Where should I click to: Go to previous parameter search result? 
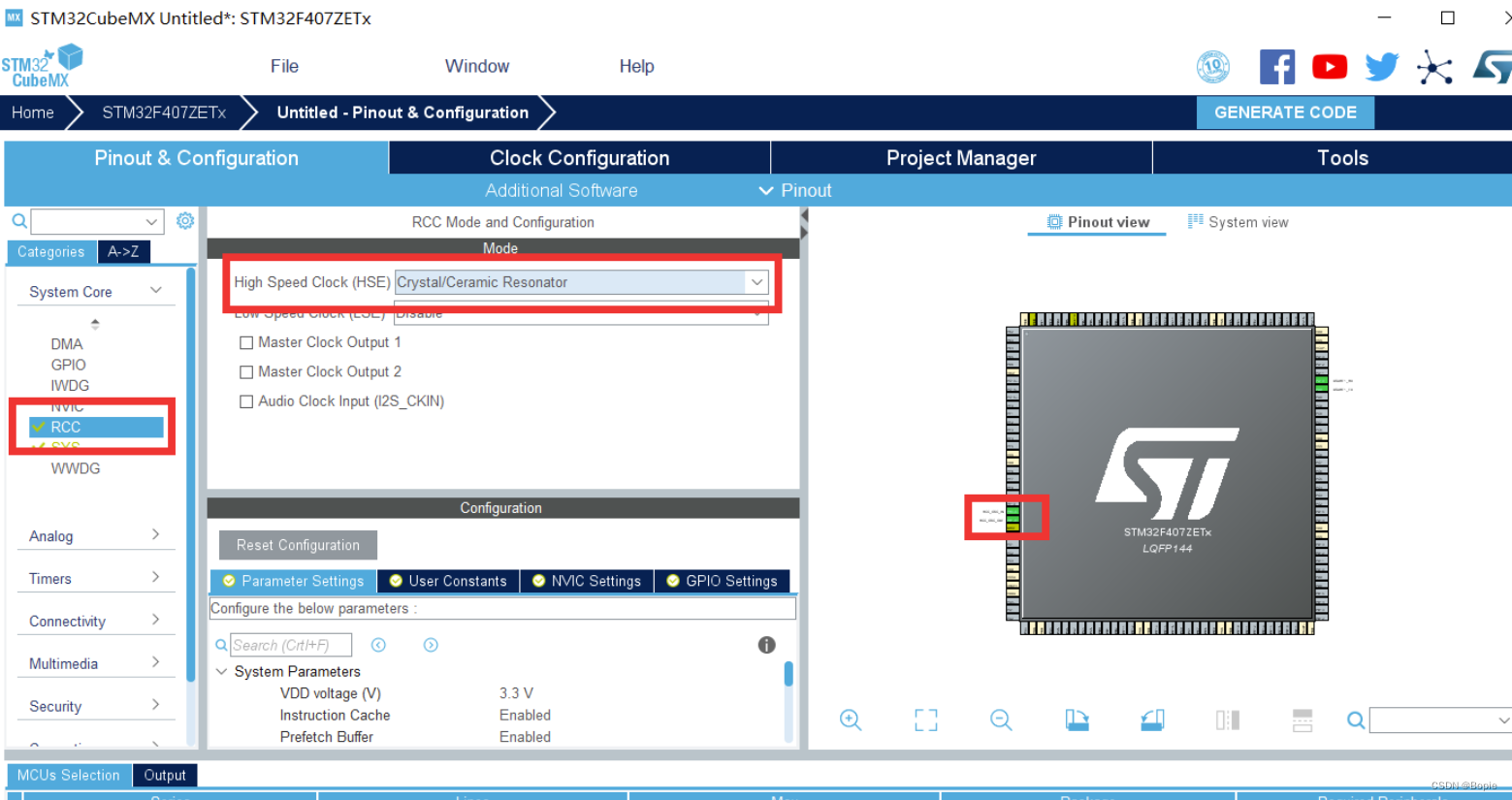379,645
